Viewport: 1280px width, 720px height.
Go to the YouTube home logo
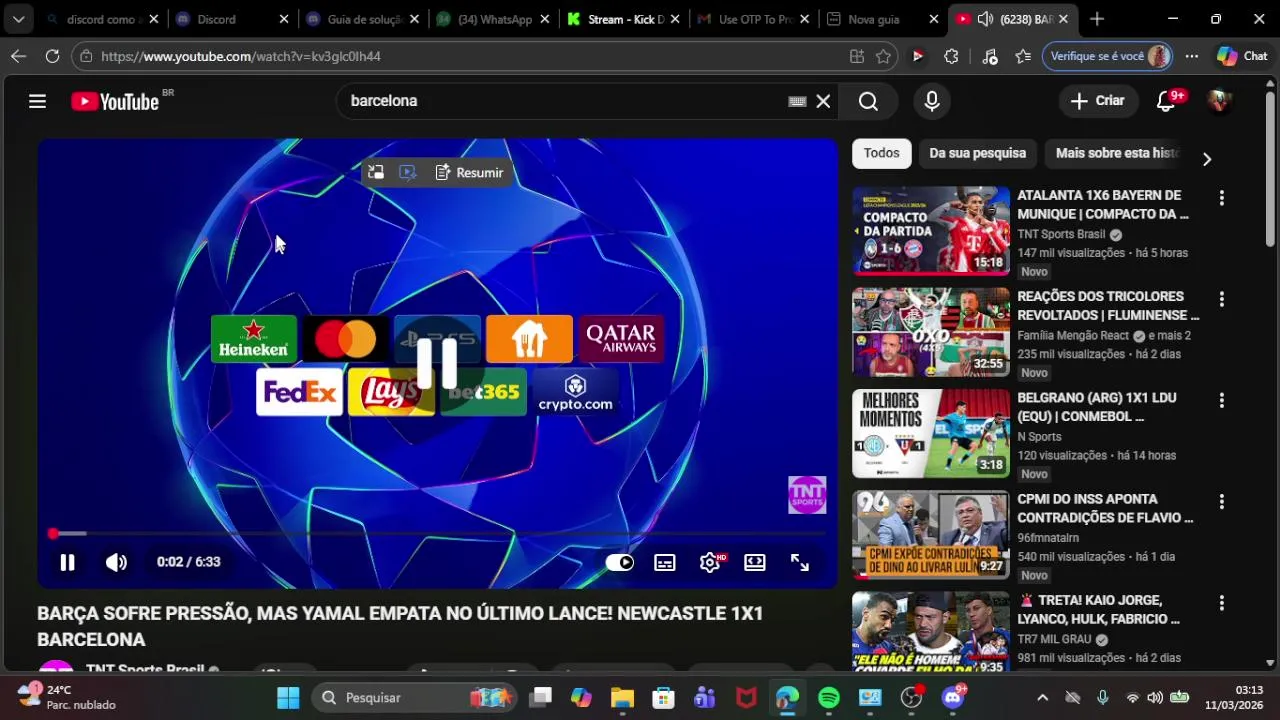(x=115, y=101)
